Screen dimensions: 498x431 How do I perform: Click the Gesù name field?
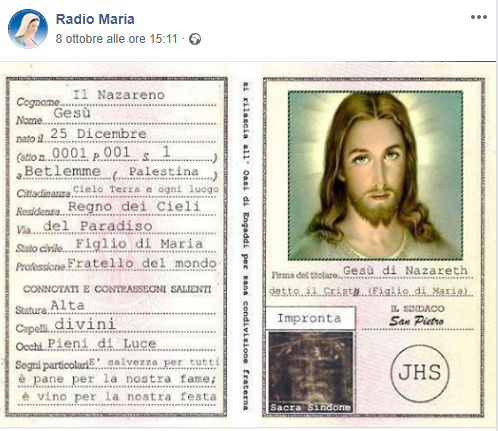(x=72, y=113)
